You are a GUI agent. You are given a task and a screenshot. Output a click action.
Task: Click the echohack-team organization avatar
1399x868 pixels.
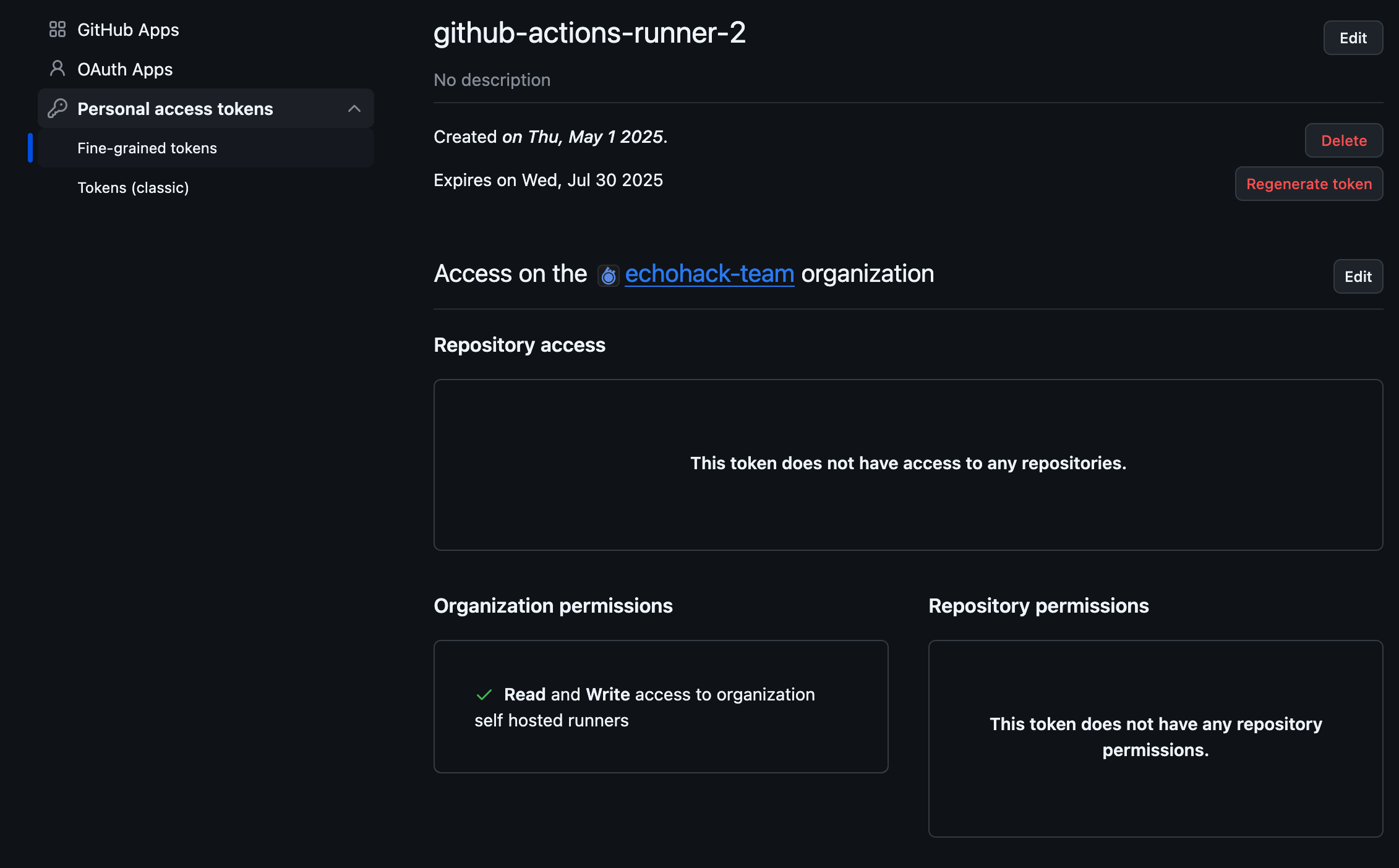tap(609, 275)
